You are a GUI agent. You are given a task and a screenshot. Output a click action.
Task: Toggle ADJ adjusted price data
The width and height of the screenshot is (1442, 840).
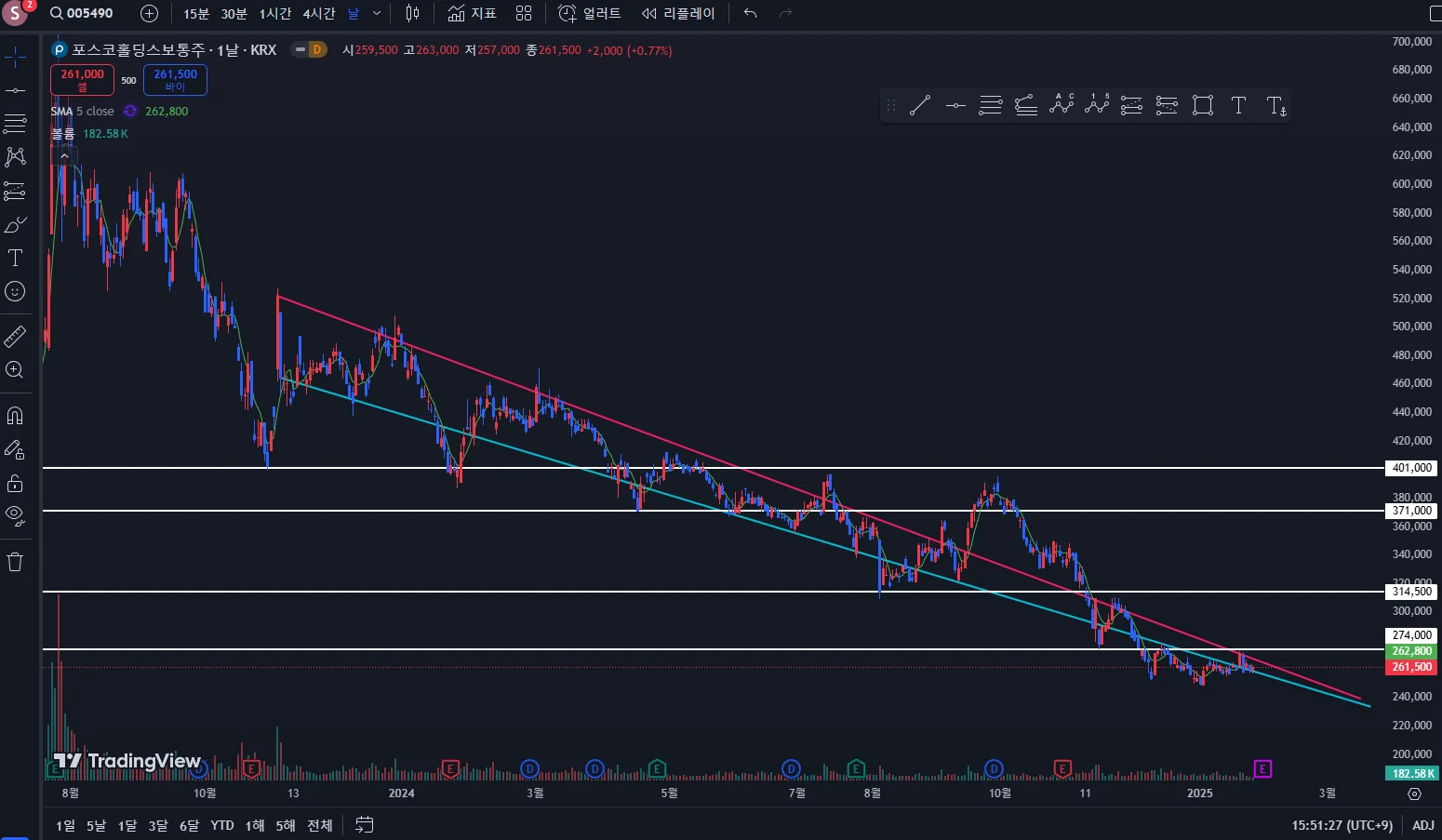point(1423,825)
